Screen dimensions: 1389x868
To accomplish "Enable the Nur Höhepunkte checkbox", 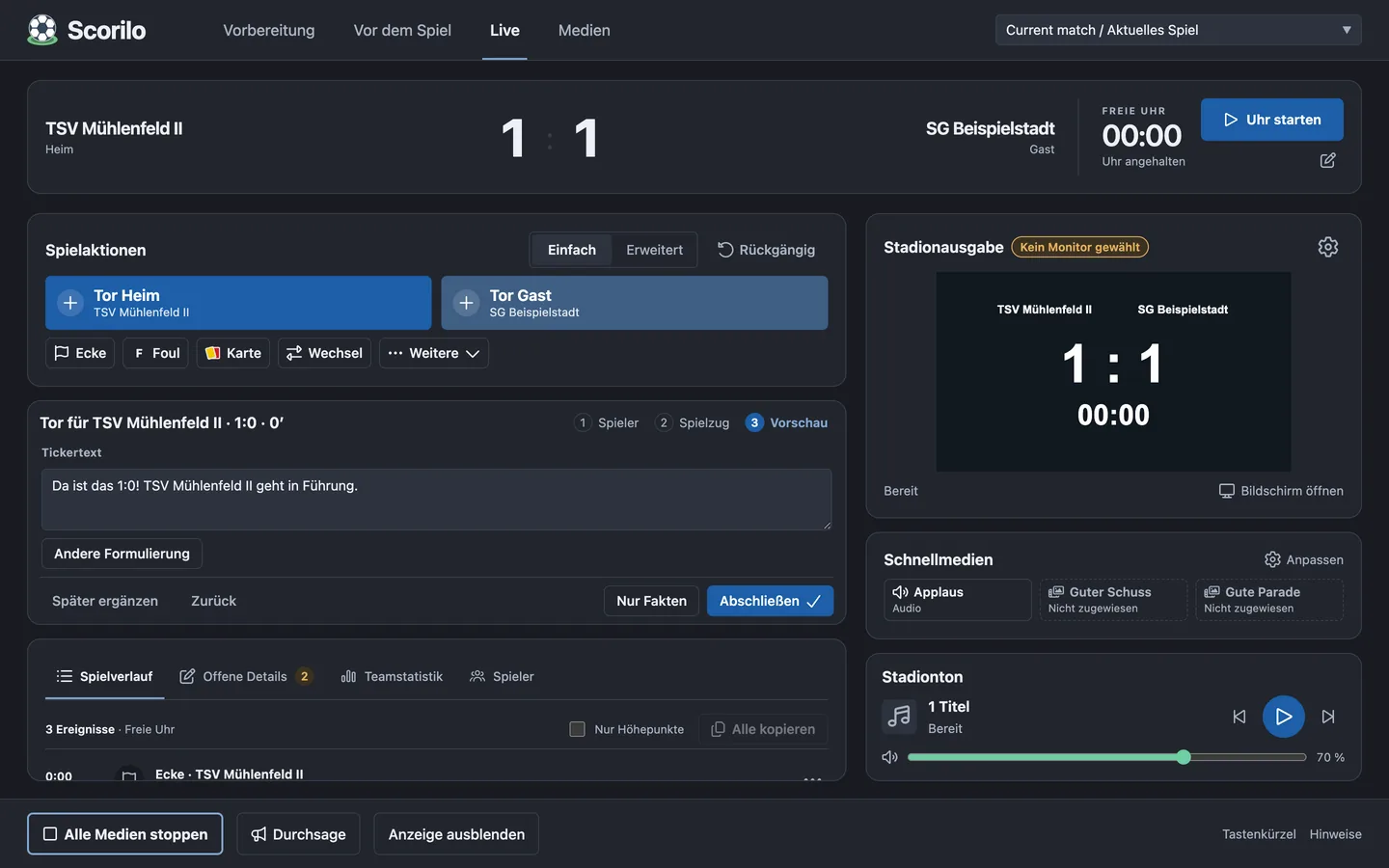I will tap(577, 729).
